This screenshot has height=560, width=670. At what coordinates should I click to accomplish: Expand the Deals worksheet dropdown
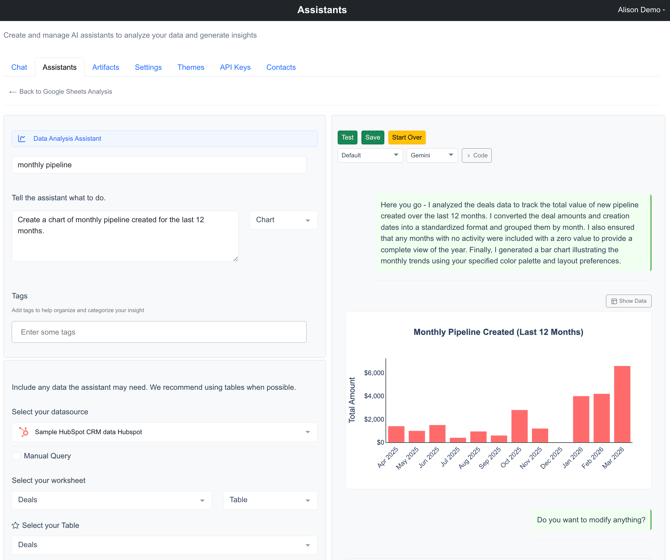coord(111,500)
